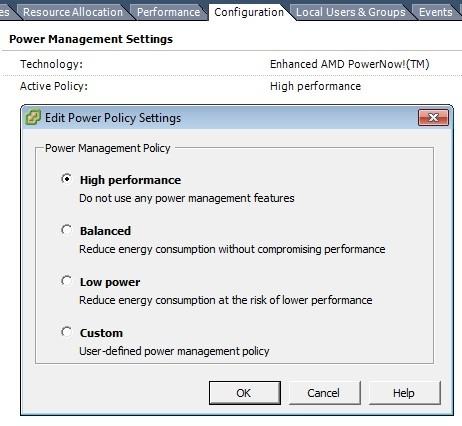Click the vSphere icon in dialog title
The image size is (462, 426).
click(x=33, y=117)
